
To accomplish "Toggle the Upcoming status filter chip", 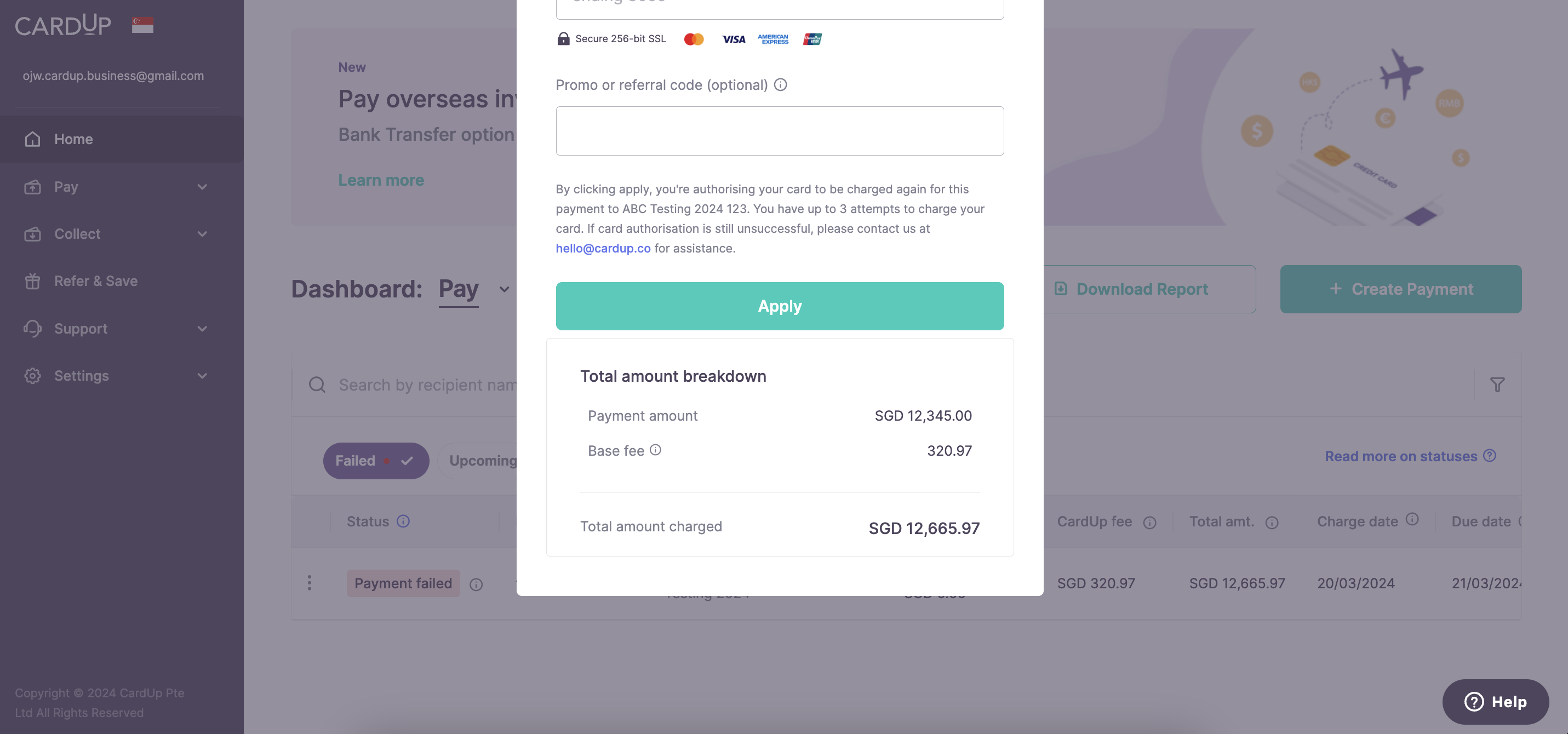I will [x=482, y=461].
